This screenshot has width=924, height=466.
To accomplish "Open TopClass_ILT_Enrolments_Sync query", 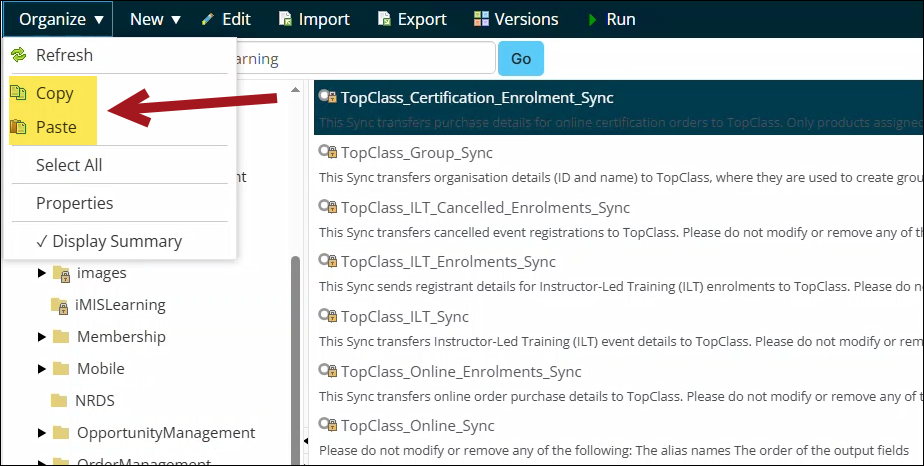I will [448, 262].
